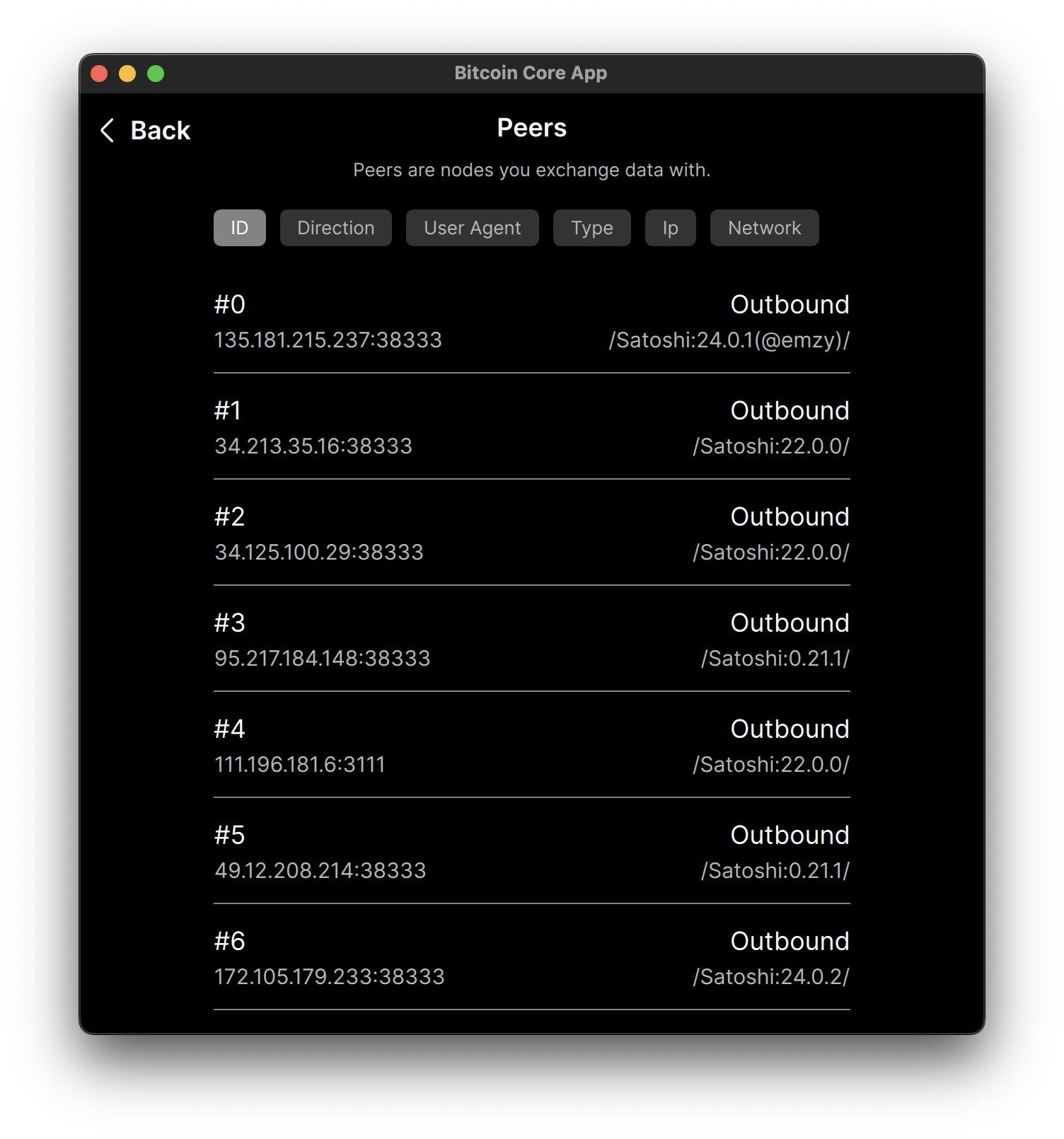Open peer #0 details
The image size is (1064, 1139).
532,321
